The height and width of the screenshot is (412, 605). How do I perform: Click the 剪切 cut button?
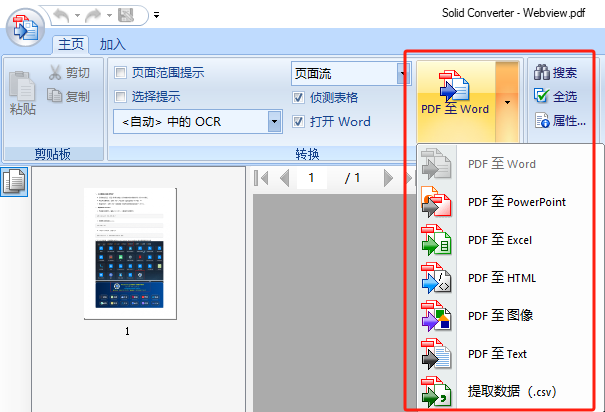point(69,72)
